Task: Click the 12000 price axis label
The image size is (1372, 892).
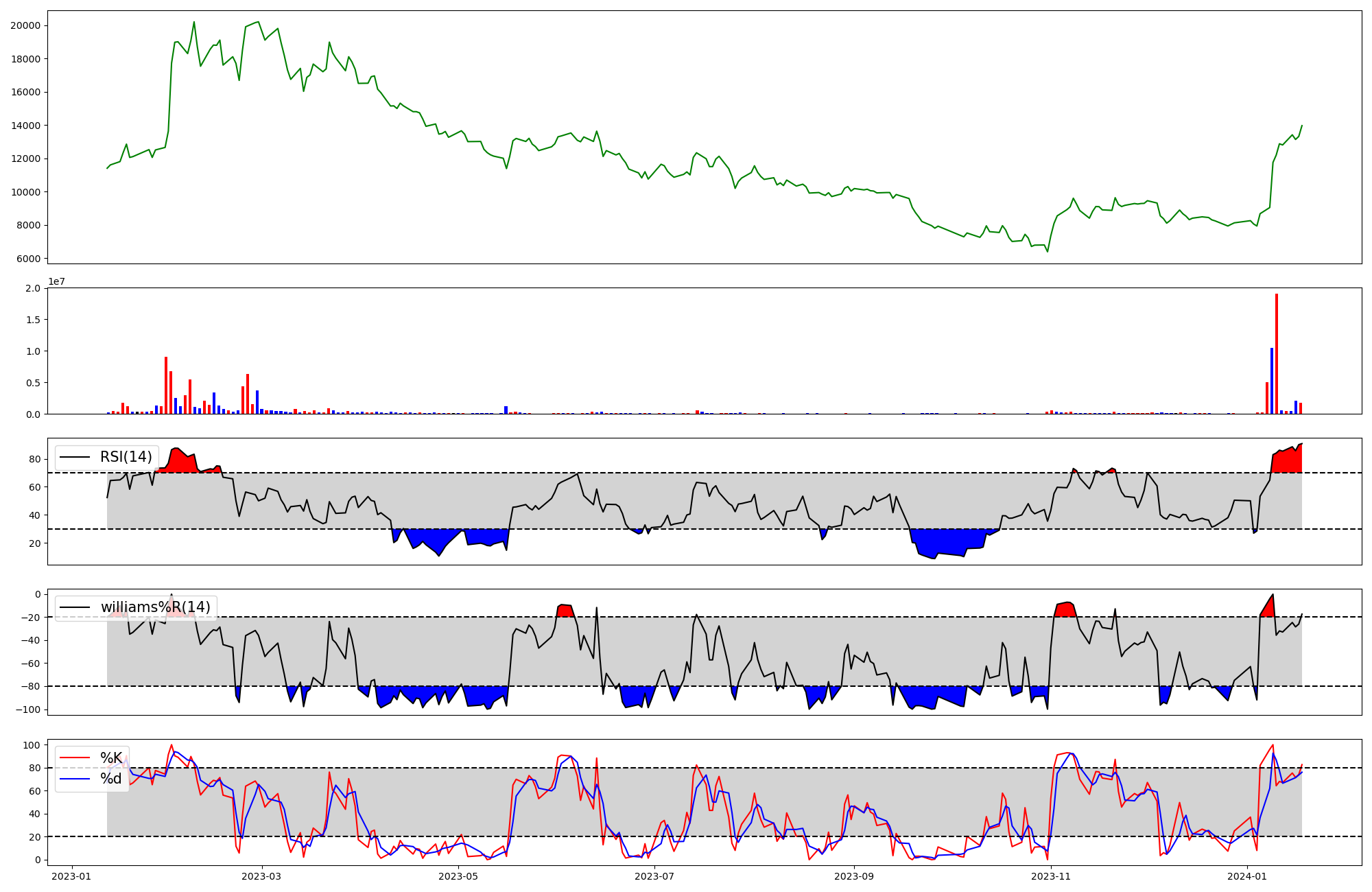Action: [25, 159]
